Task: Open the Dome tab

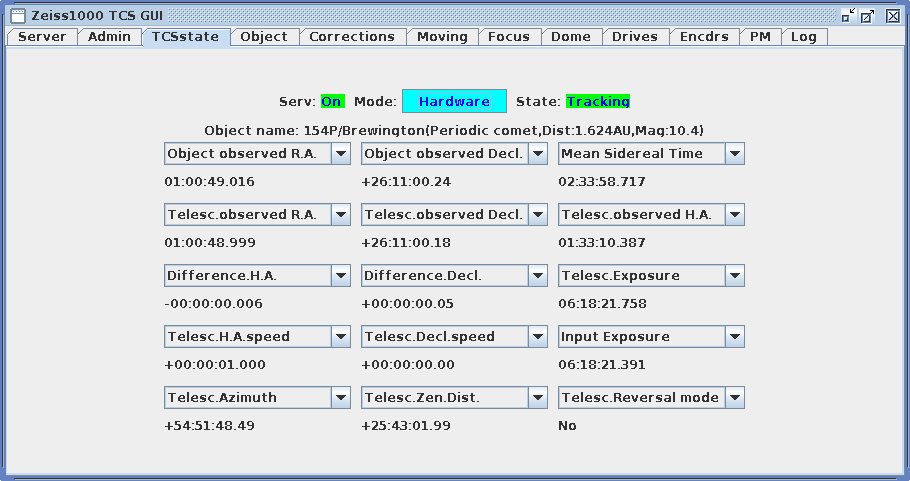Action: (x=570, y=37)
